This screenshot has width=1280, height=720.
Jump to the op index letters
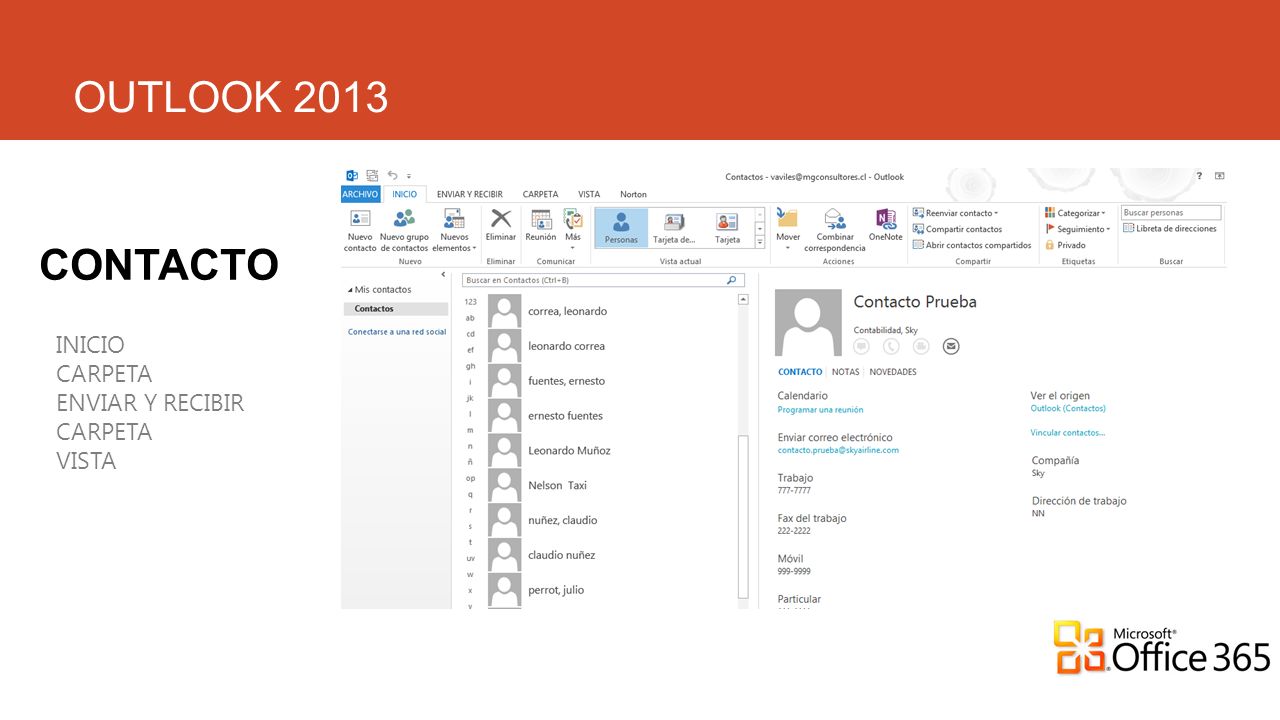tap(470, 478)
